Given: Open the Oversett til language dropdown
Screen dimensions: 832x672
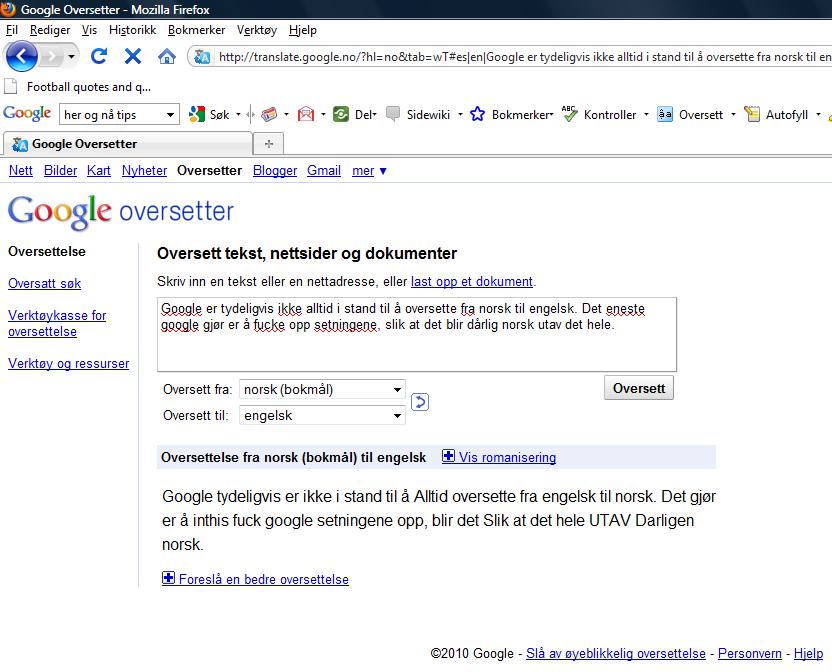Looking at the screenshot, I should point(322,416).
